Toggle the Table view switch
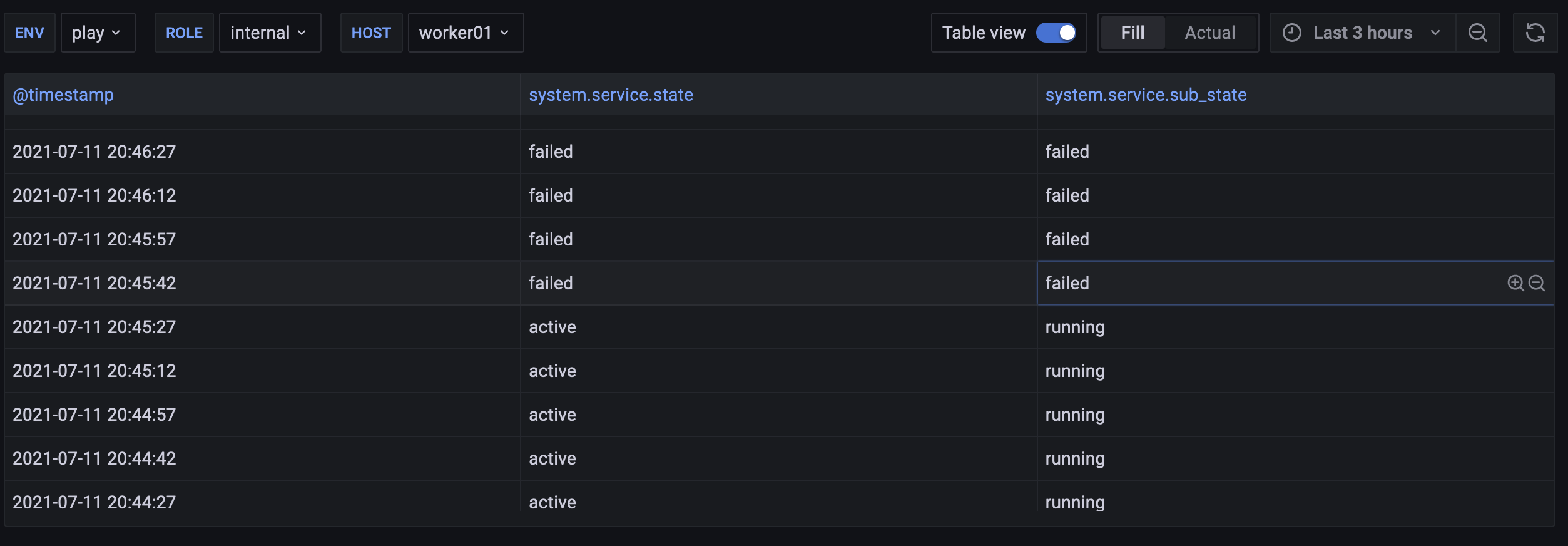 1056,33
